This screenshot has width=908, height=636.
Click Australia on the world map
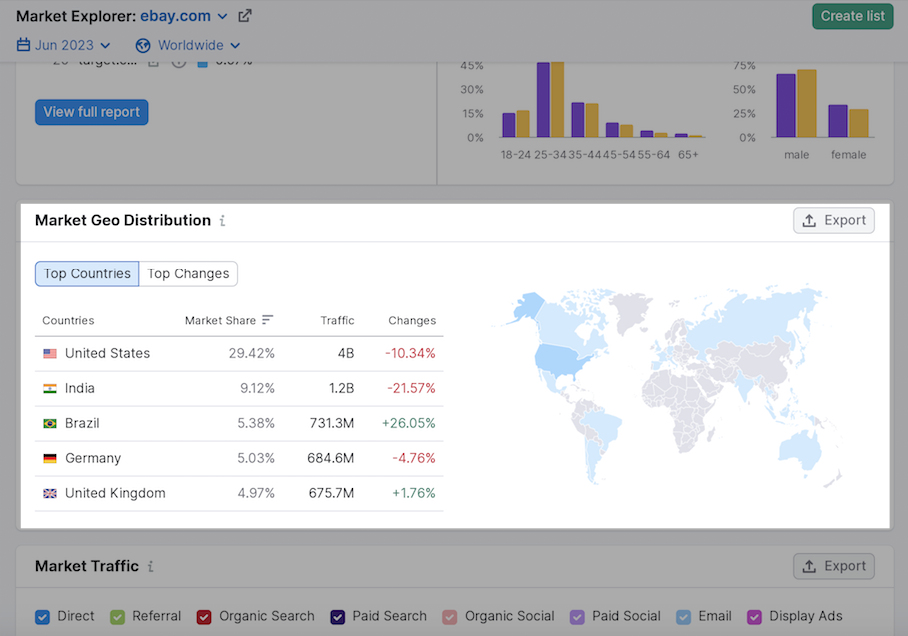(800, 451)
